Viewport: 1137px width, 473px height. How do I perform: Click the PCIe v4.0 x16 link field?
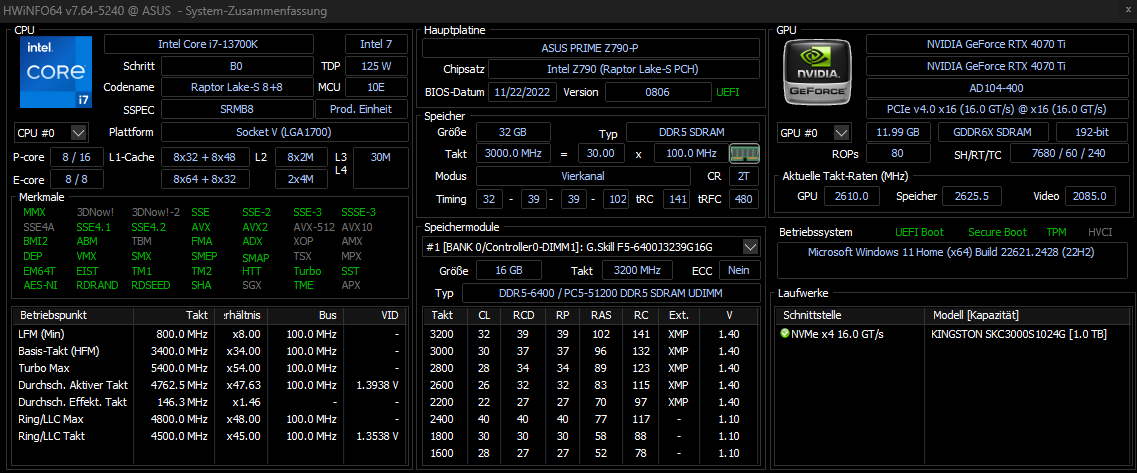point(996,109)
